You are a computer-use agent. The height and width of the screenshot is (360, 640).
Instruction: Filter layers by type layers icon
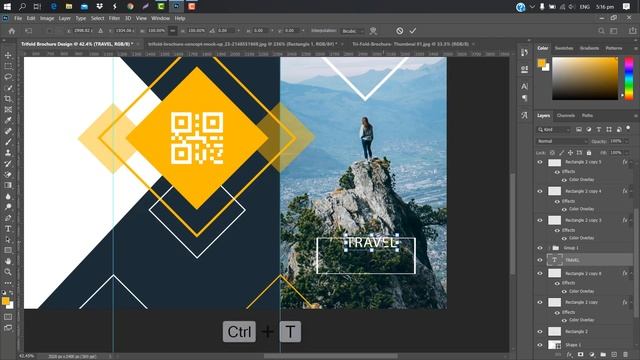(x=598, y=129)
